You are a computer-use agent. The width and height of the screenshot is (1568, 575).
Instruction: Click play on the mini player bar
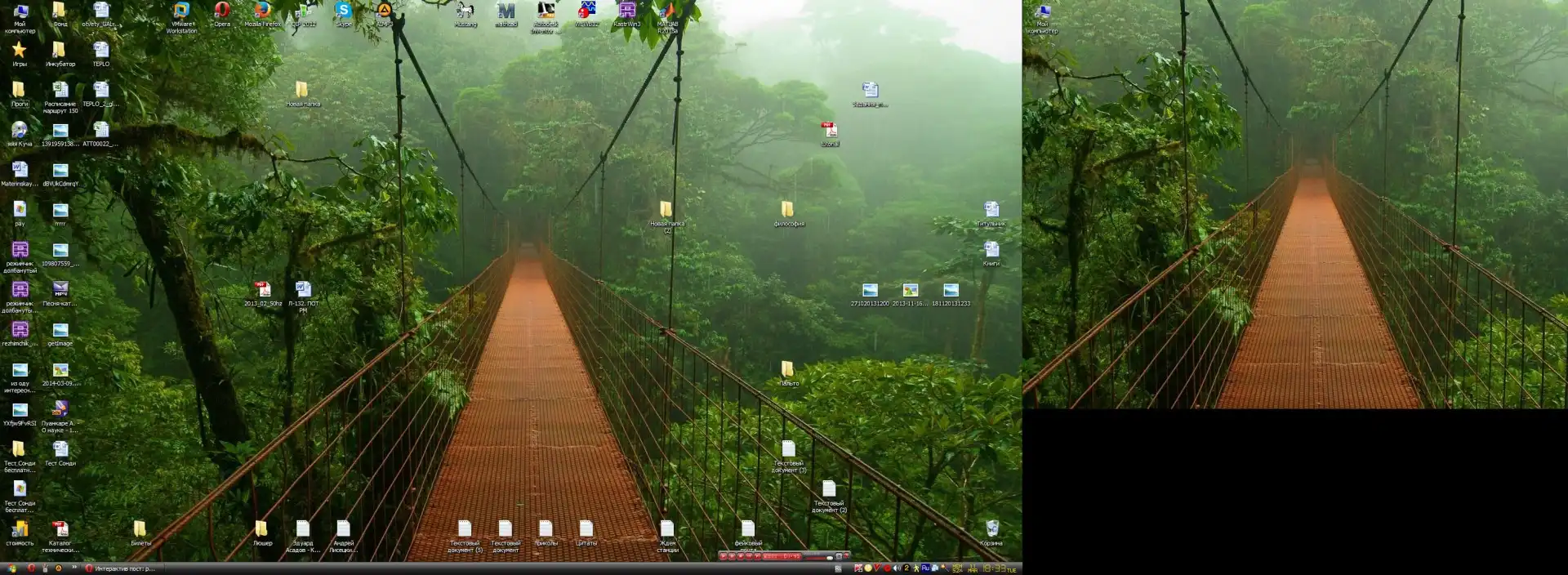coord(724,556)
